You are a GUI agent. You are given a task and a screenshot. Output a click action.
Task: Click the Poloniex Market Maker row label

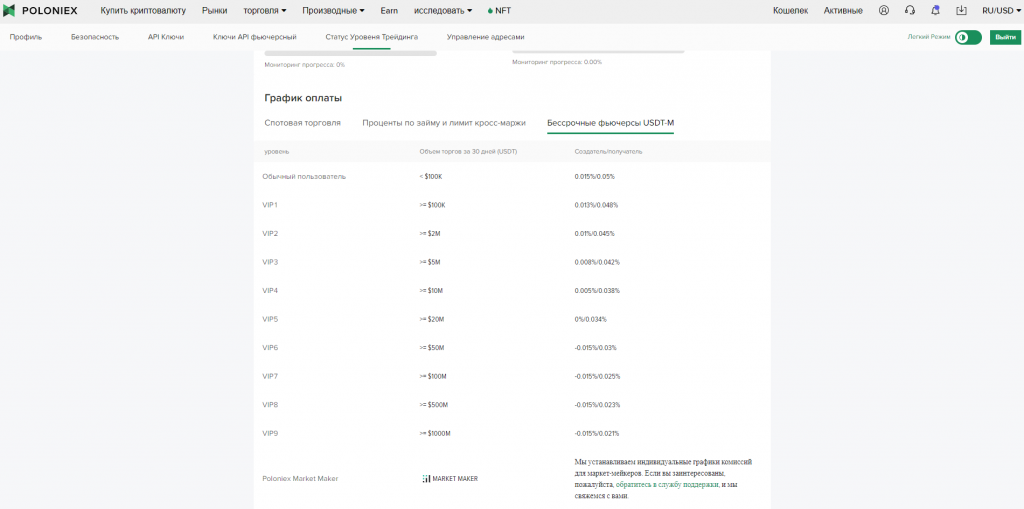pyautogui.click(x=300, y=478)
